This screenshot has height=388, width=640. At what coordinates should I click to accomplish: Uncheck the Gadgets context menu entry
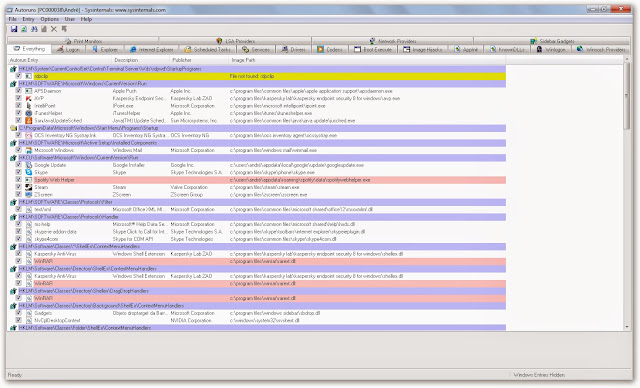click(x=18, y=313)
